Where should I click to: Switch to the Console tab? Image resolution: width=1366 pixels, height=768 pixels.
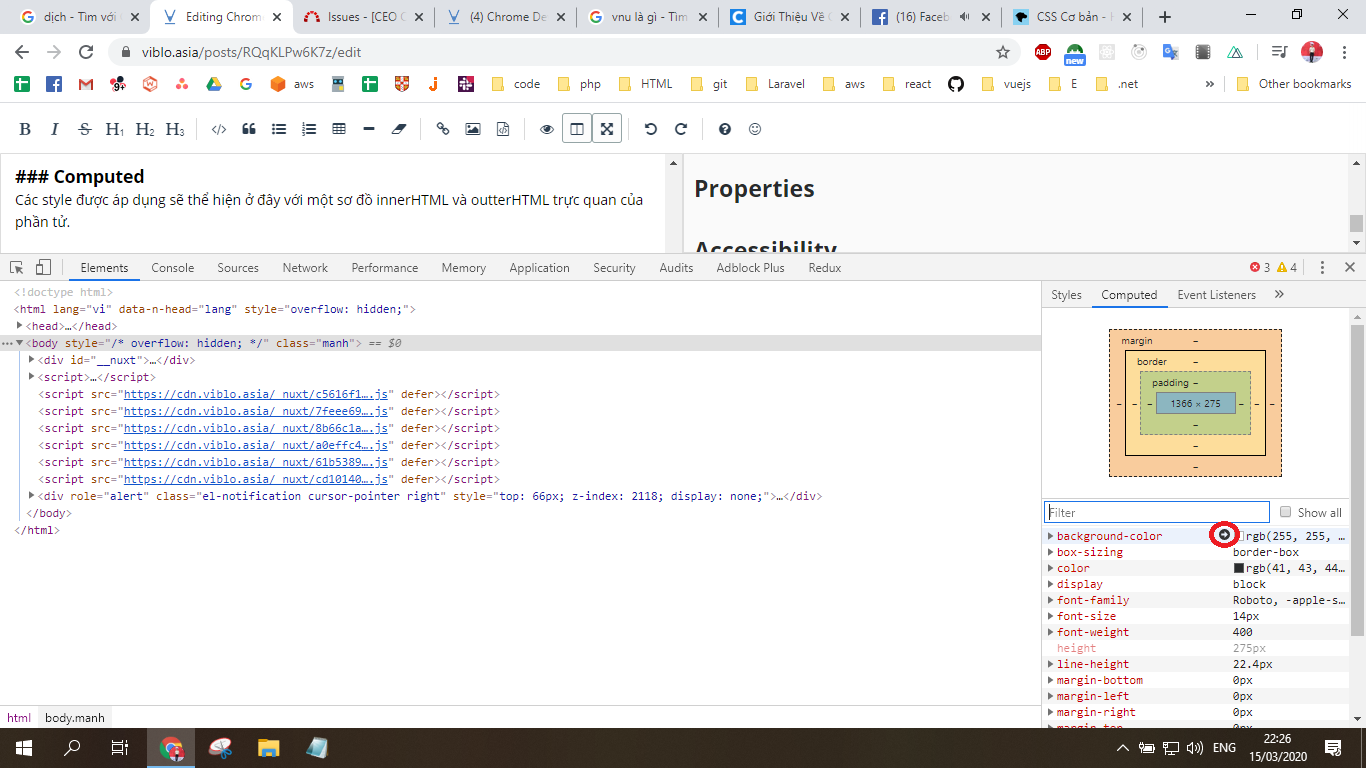click(173, 268)
